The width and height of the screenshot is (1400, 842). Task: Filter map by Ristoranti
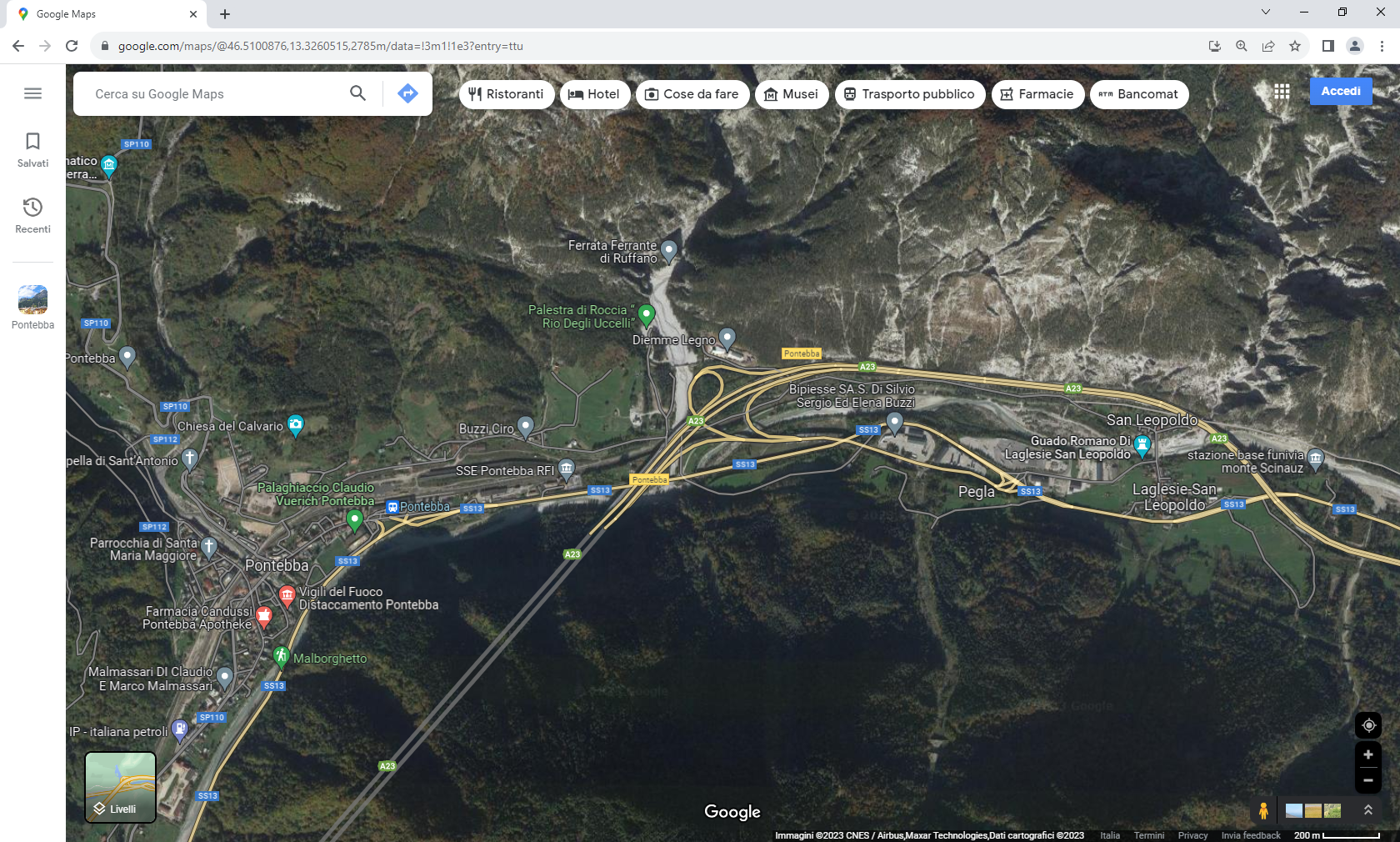[506, 94]
